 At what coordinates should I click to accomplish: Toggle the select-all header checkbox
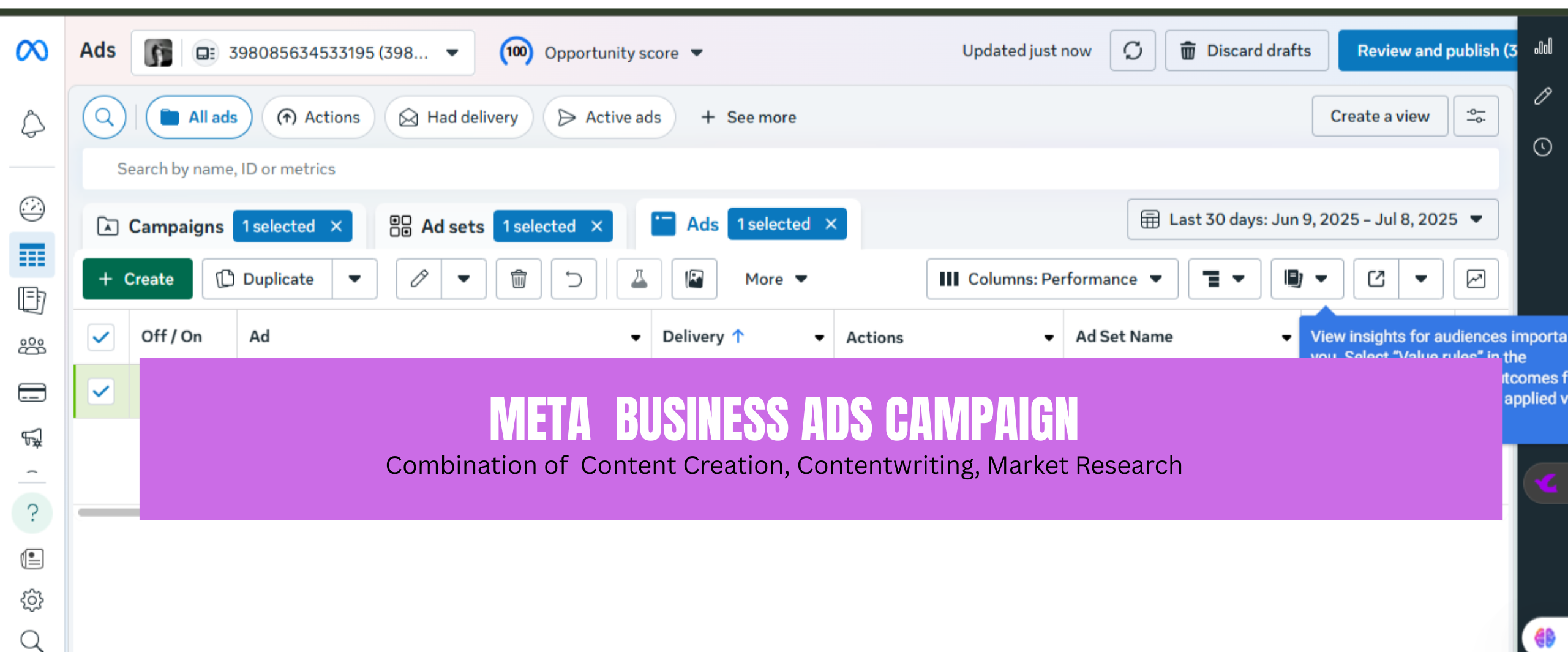coord(101,337)
